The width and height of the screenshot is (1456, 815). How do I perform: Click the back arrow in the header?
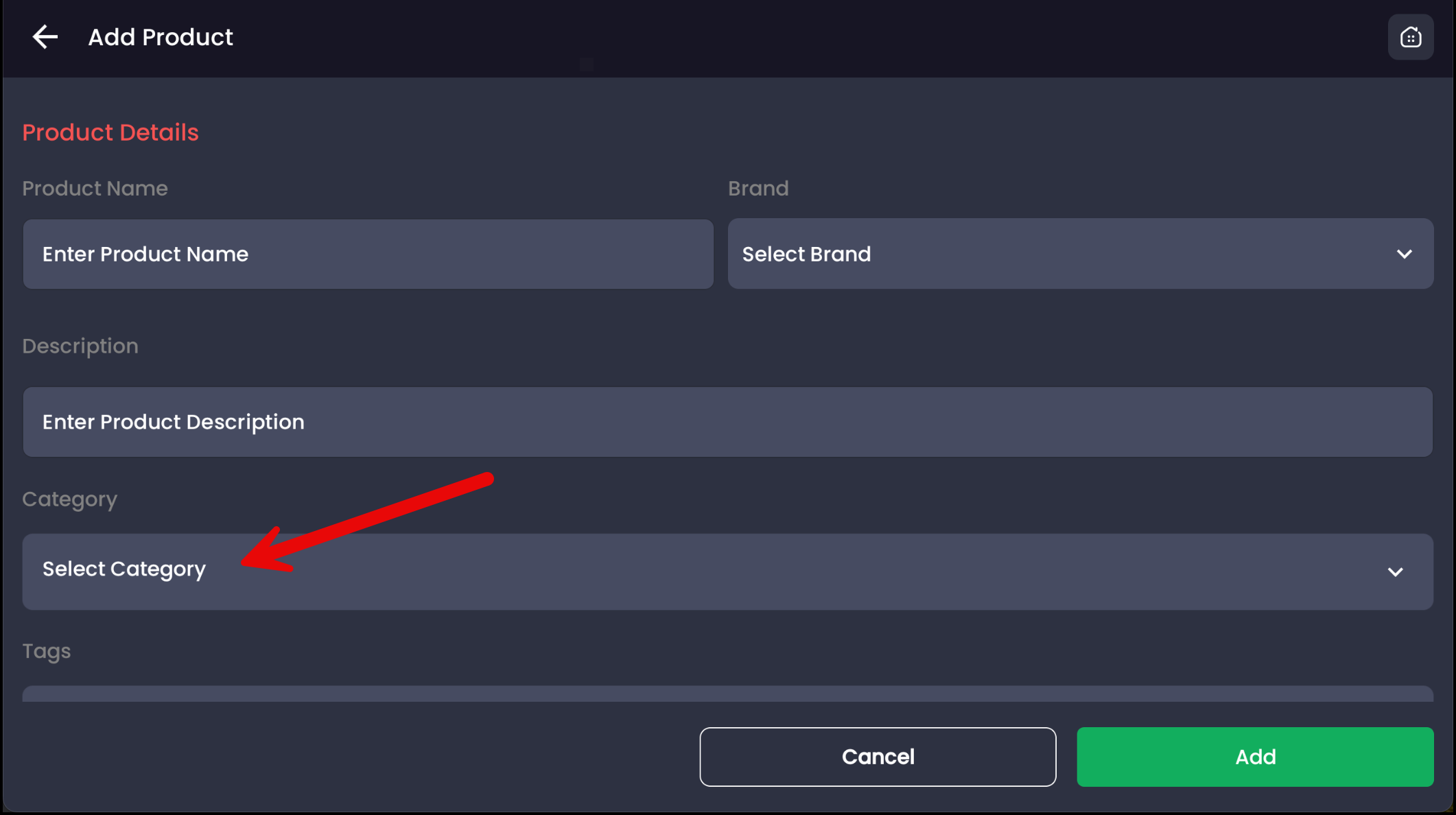point(45,37)
